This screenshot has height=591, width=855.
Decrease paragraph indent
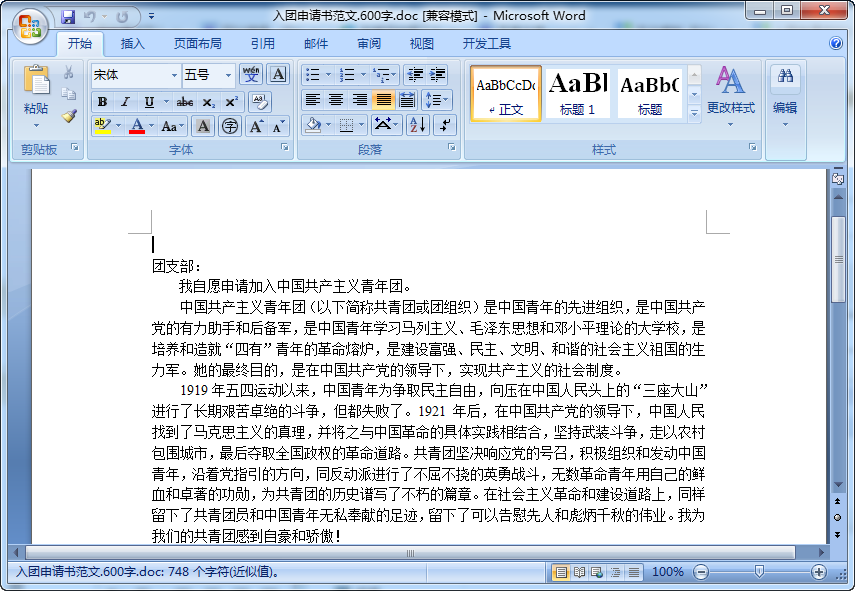coord(415,75)
